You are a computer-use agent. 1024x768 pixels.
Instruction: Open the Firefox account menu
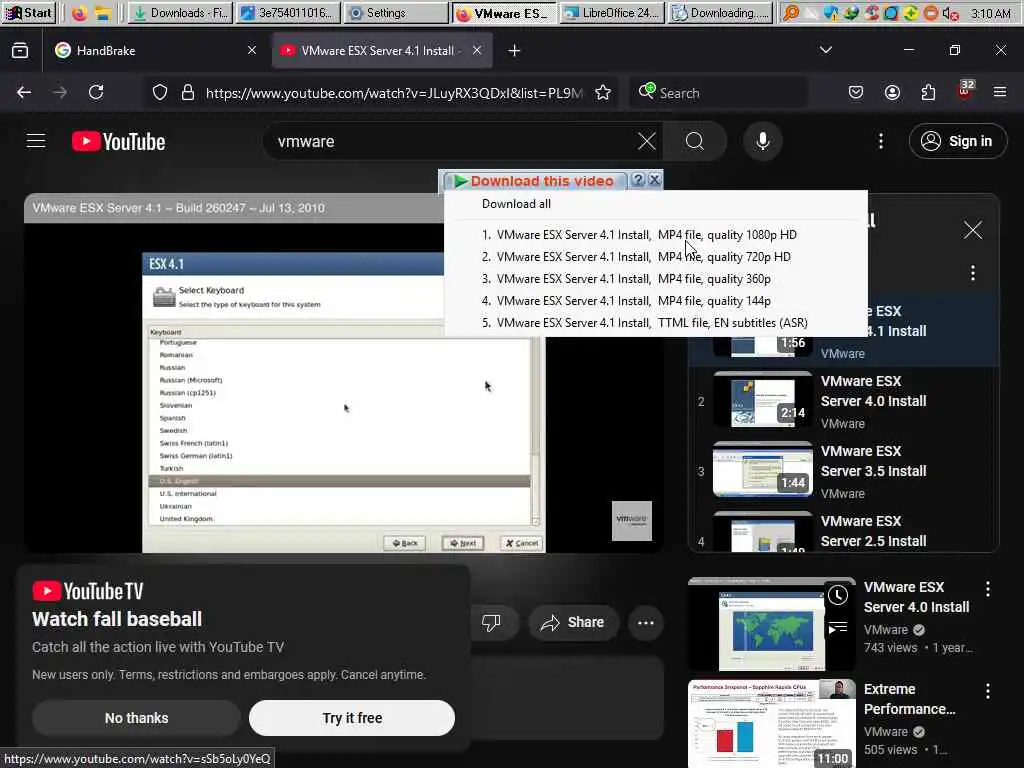(x=892, y=93)
